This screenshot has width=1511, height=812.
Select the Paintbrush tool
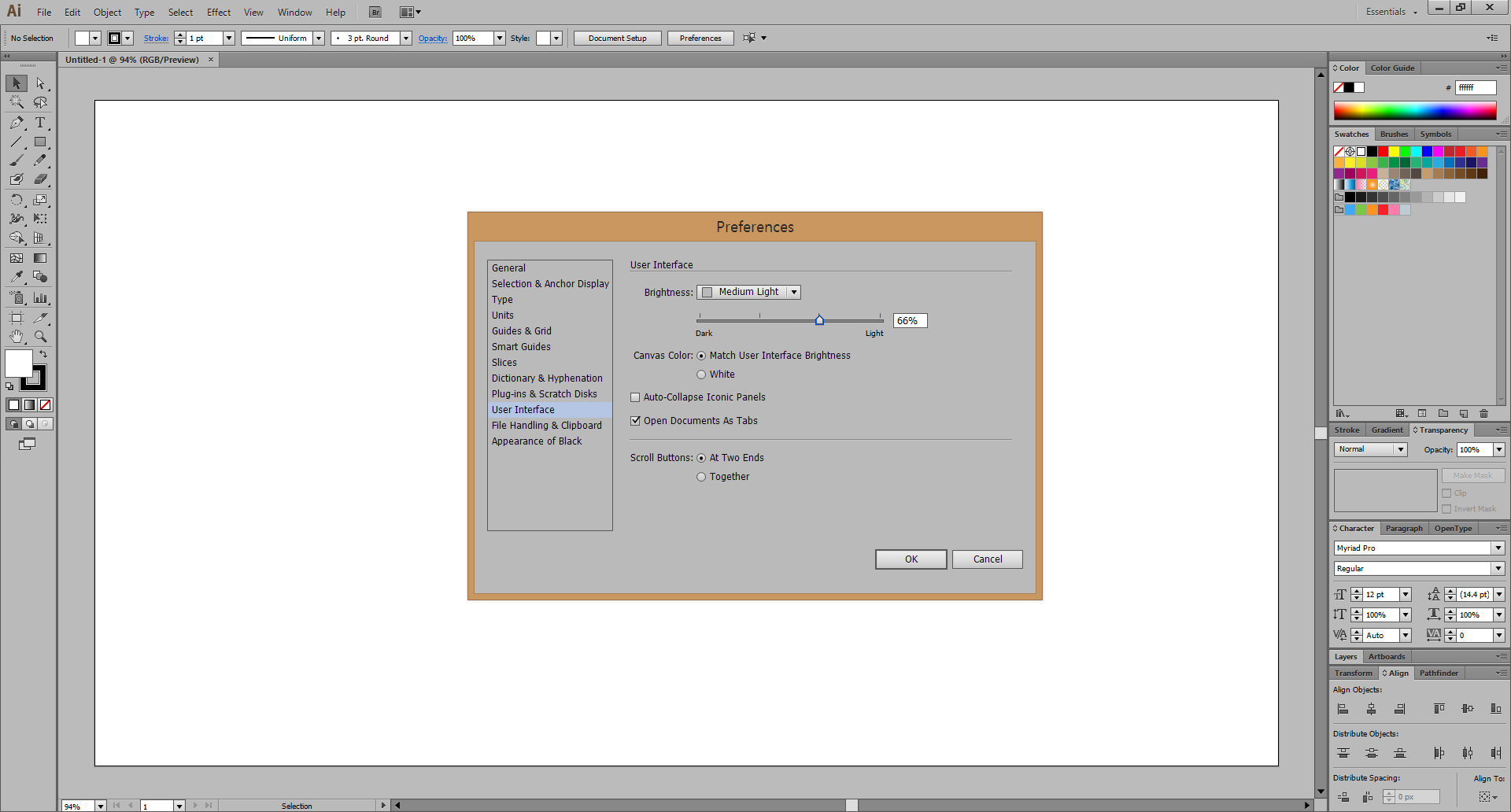tap(17, 161)
